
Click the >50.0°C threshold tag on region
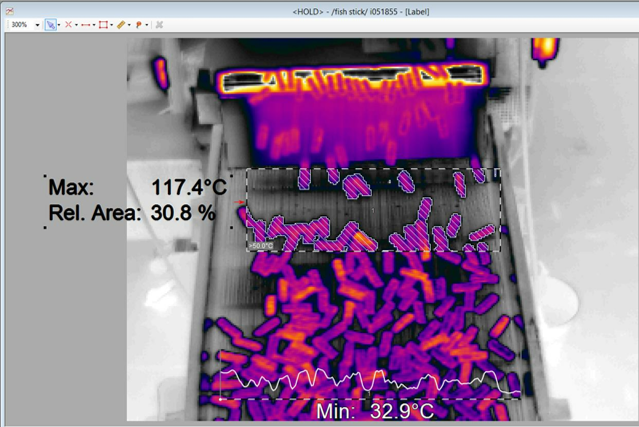point(260,244)
